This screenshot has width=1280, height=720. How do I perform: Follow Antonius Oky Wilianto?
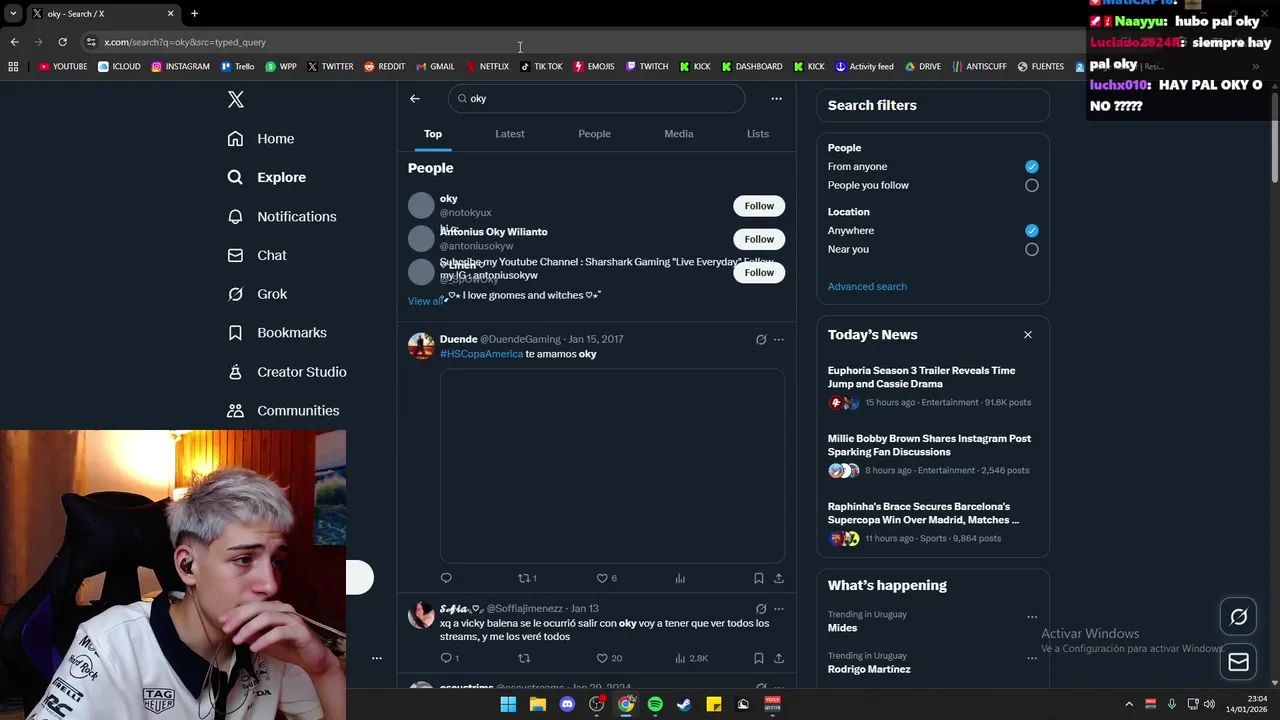[759, 239]
